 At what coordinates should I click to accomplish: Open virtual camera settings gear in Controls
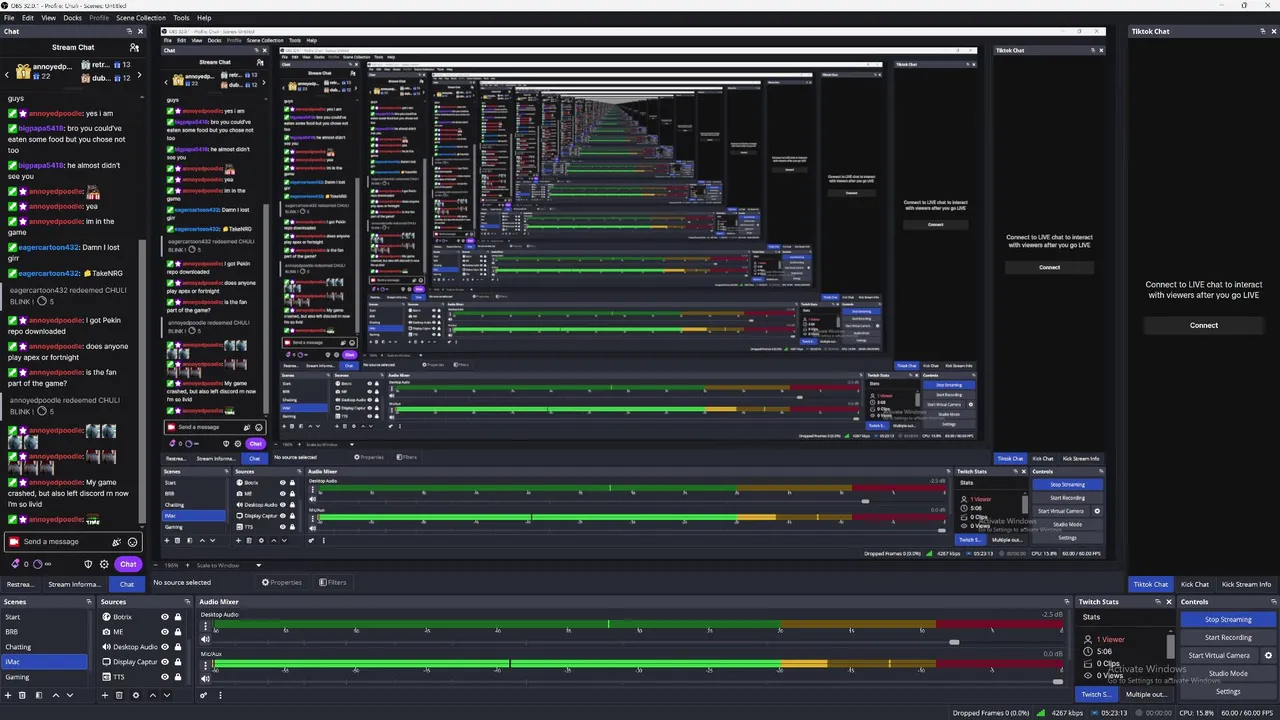(x=1268, y=655)
